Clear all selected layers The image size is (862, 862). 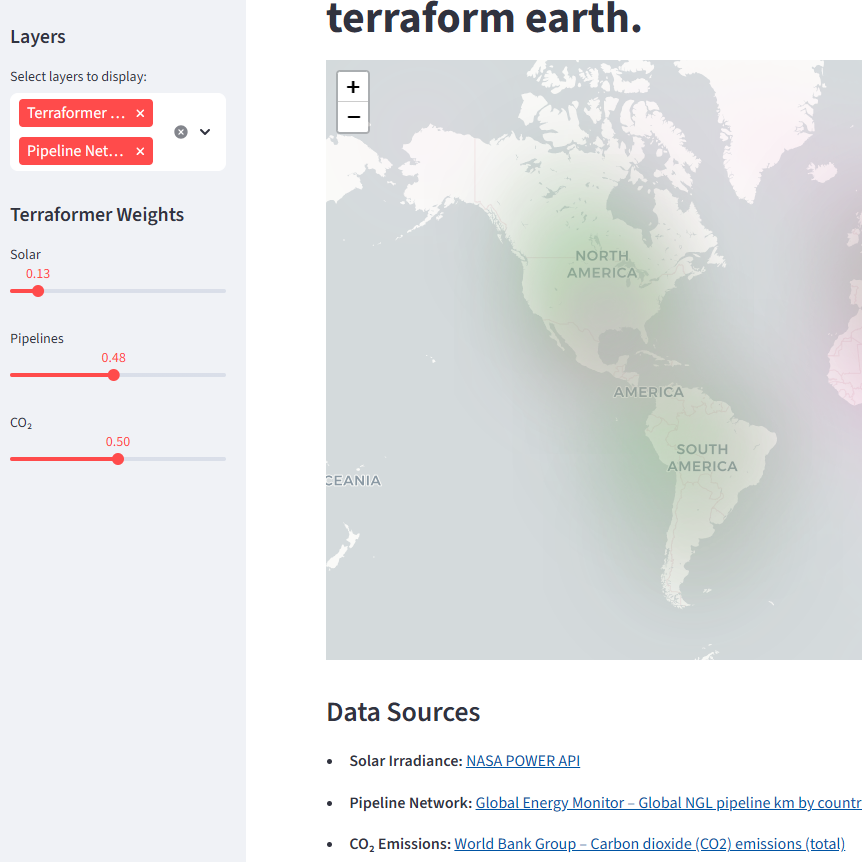click(x=181, y=132)
